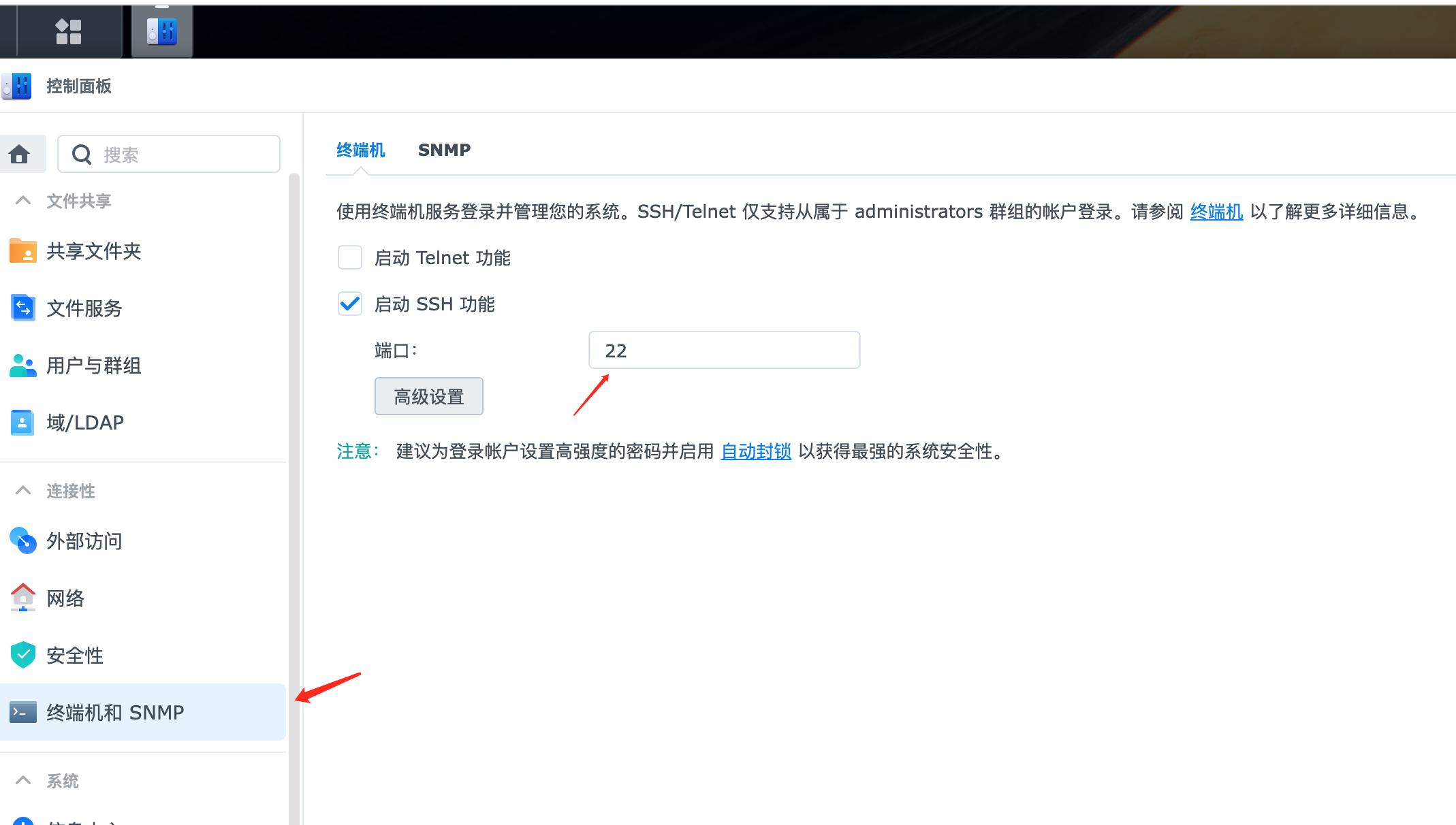Disable the 启动 SSH 功能 checkbox
1456x825 pixels.
tap(349, 304)
